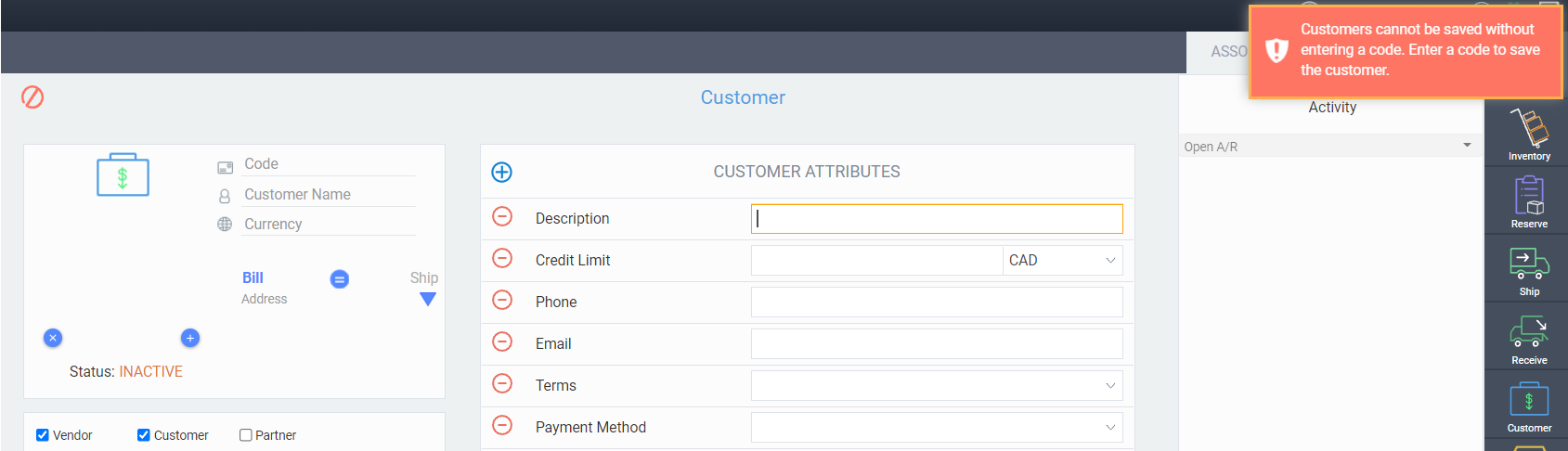Remove the Description attribute row
This screenshot has height=451, width=1568.
[x=502, y=216]
